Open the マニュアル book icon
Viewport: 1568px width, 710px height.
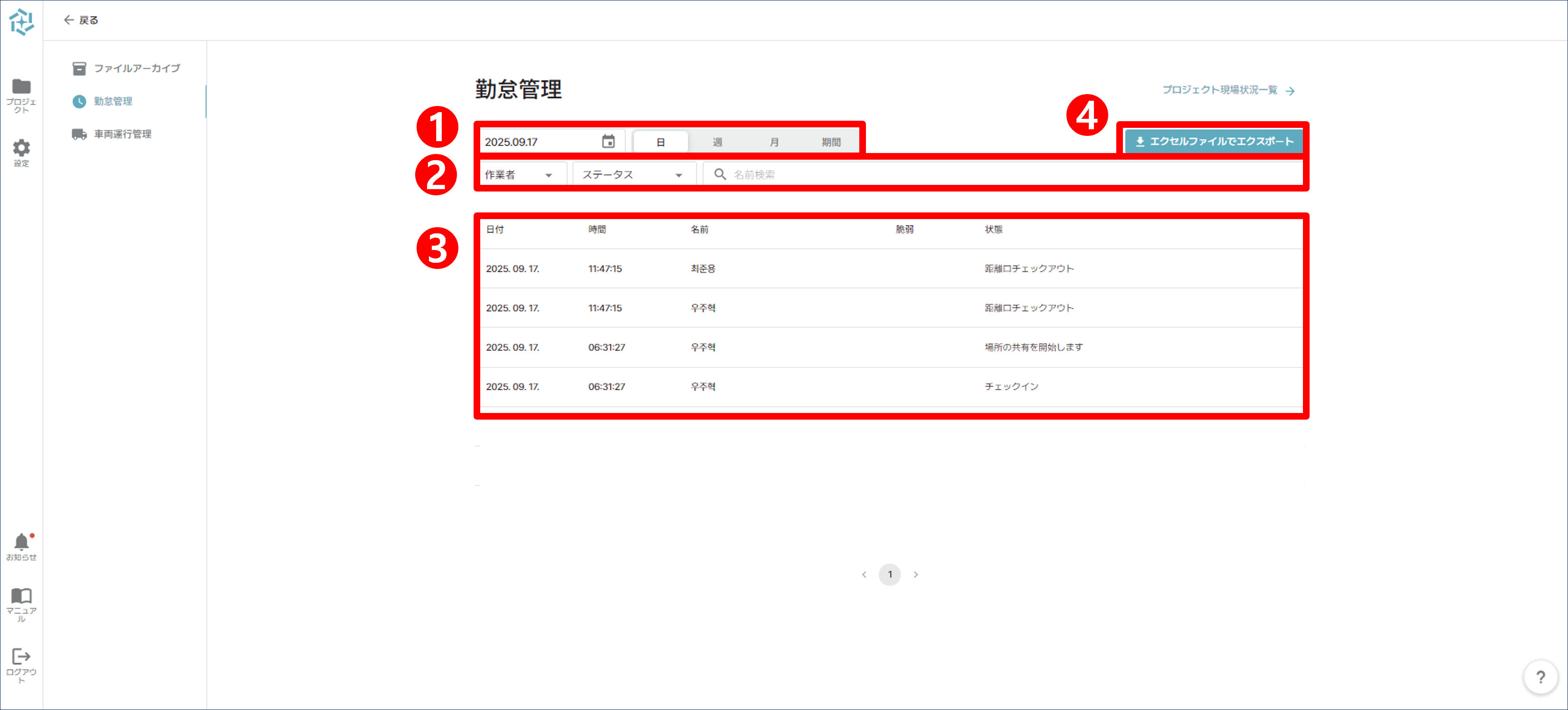[21, 595]
